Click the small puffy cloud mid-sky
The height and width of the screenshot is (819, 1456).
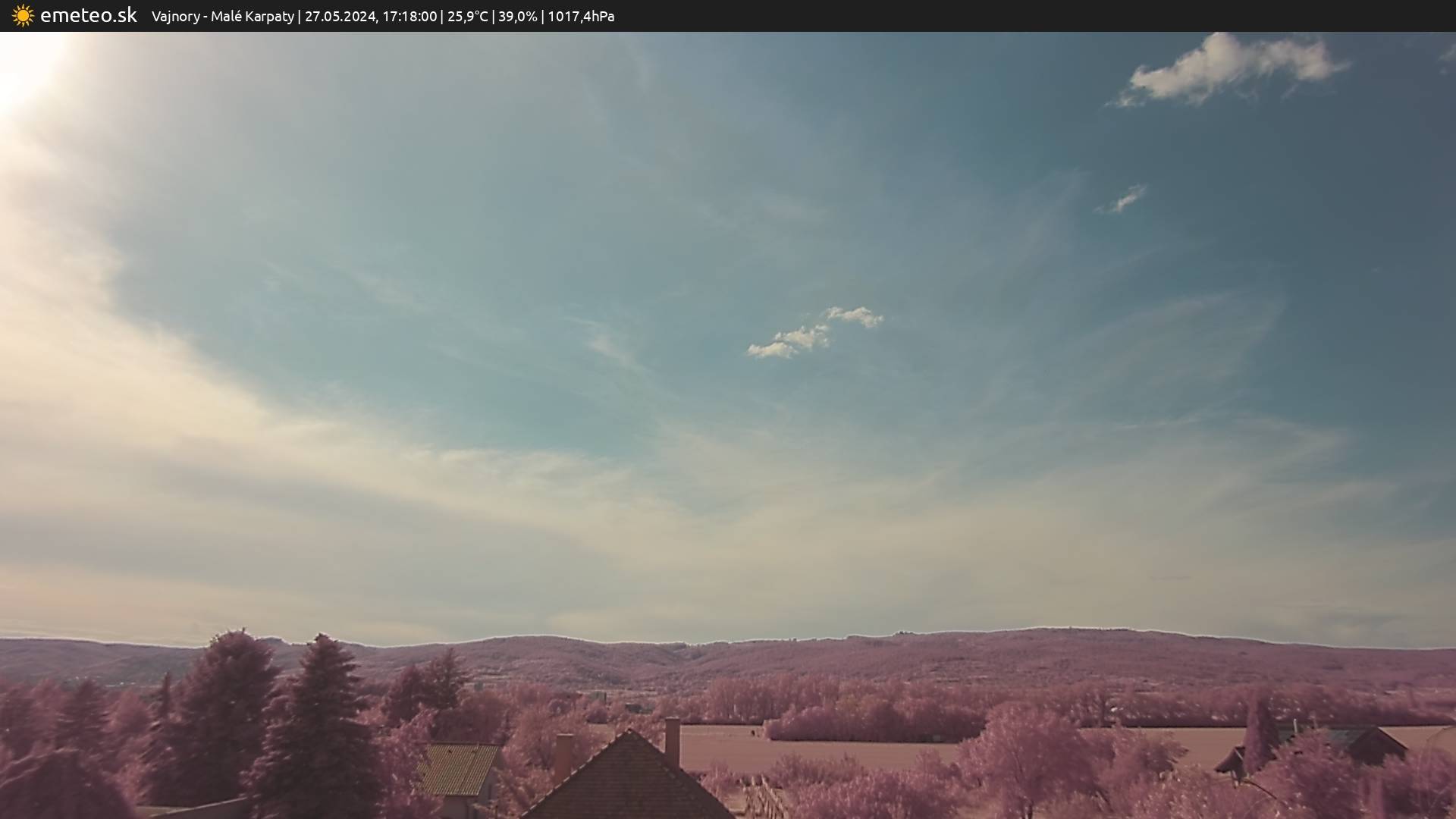coord(811,334)
